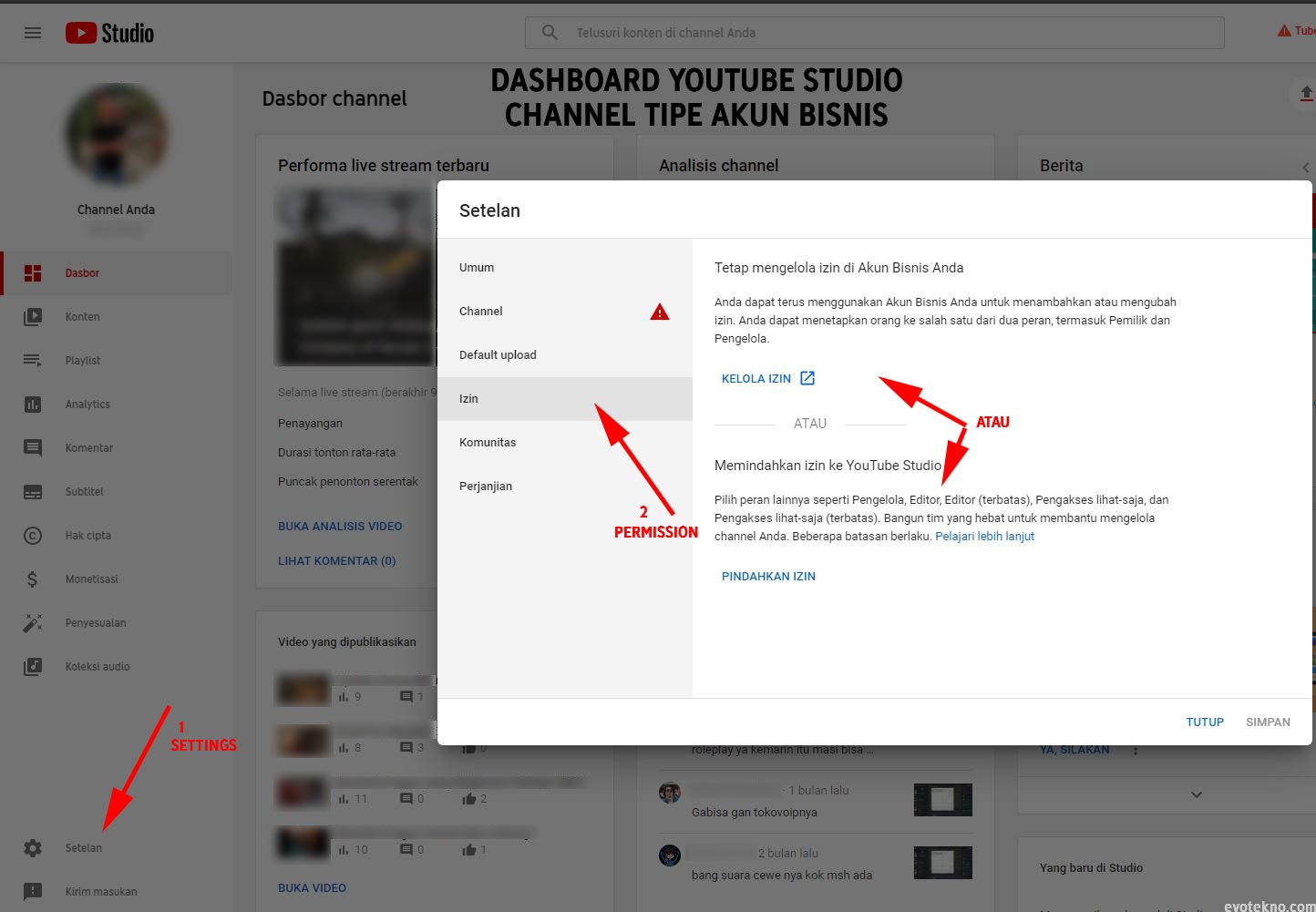The height and width of the screenshot is (912, 1316).
Task: Click BUKA ANALISIS VIDEO link
Action: [340, 527]
